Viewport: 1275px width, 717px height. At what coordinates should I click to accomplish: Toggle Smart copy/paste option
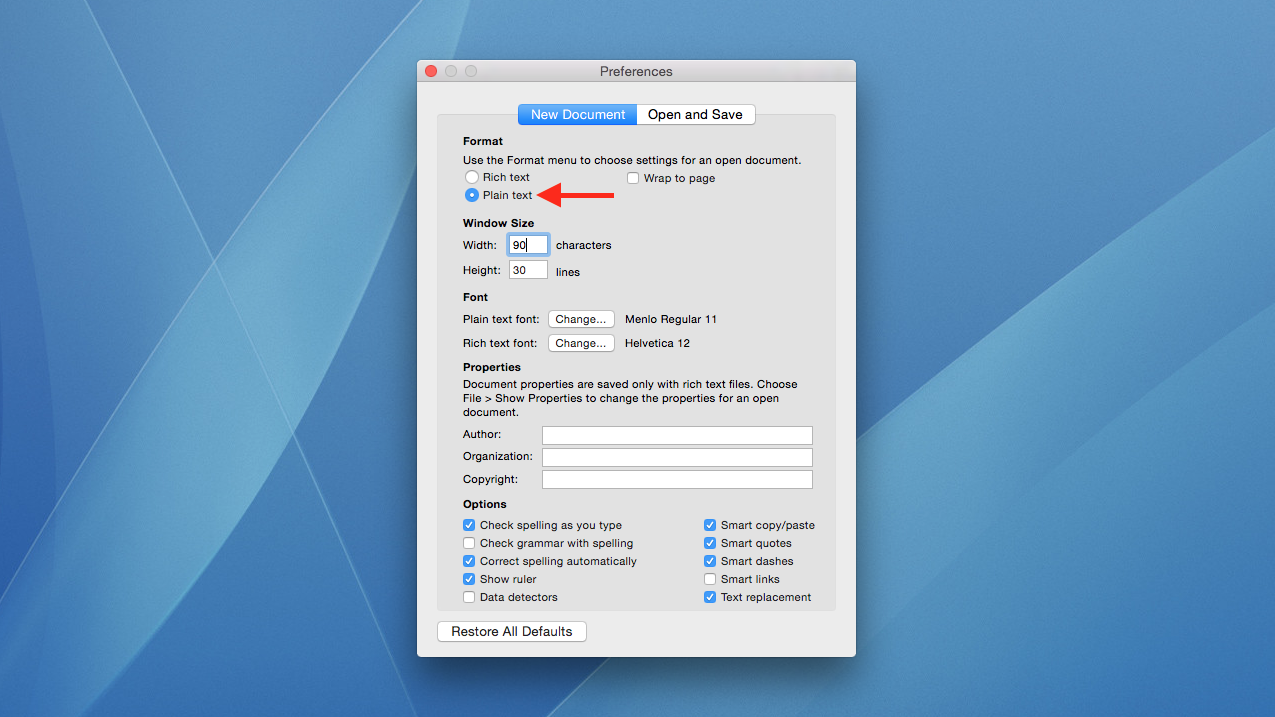pyautogui.click(x=710, y=525)
